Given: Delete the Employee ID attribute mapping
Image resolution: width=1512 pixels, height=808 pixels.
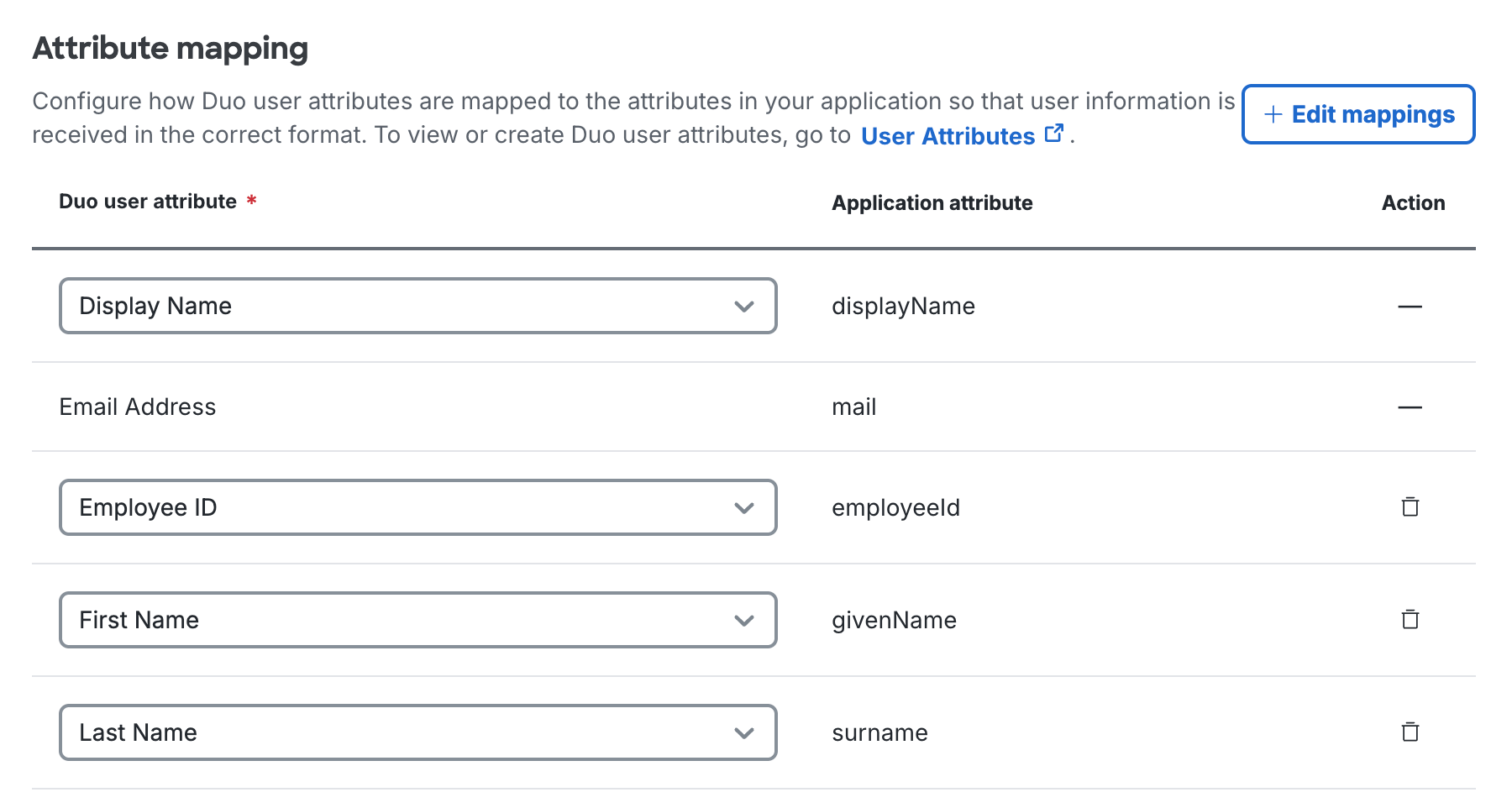Looking at the screenshot, I should 1411,507.
